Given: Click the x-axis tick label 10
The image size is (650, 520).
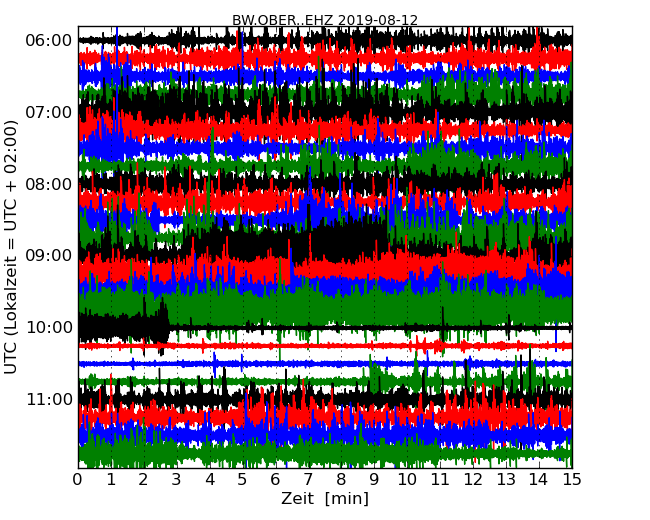Looking at the screenshot, I should (x=407, y=480).
